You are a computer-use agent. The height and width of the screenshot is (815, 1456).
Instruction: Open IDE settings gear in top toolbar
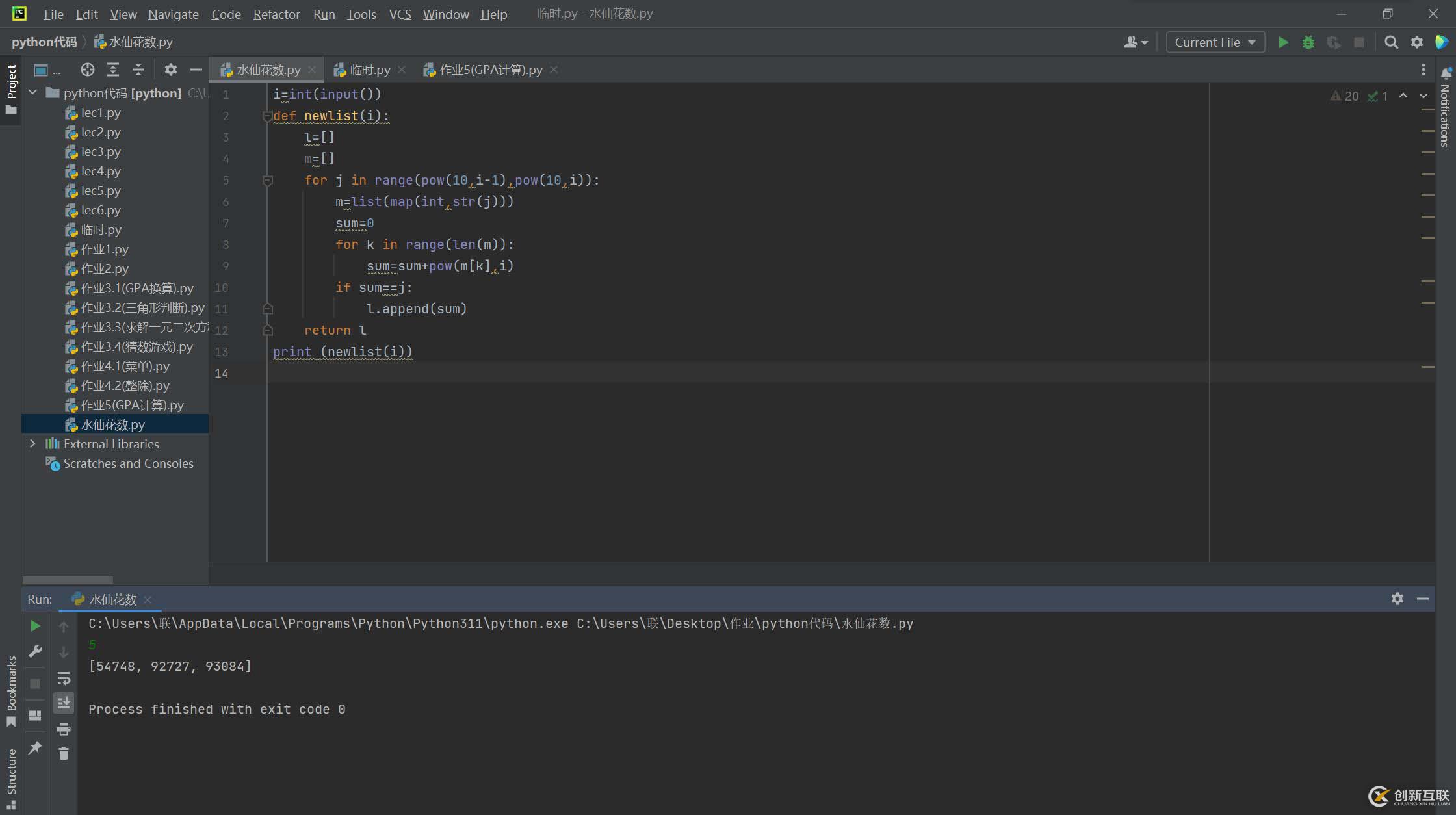point(1417,42)
